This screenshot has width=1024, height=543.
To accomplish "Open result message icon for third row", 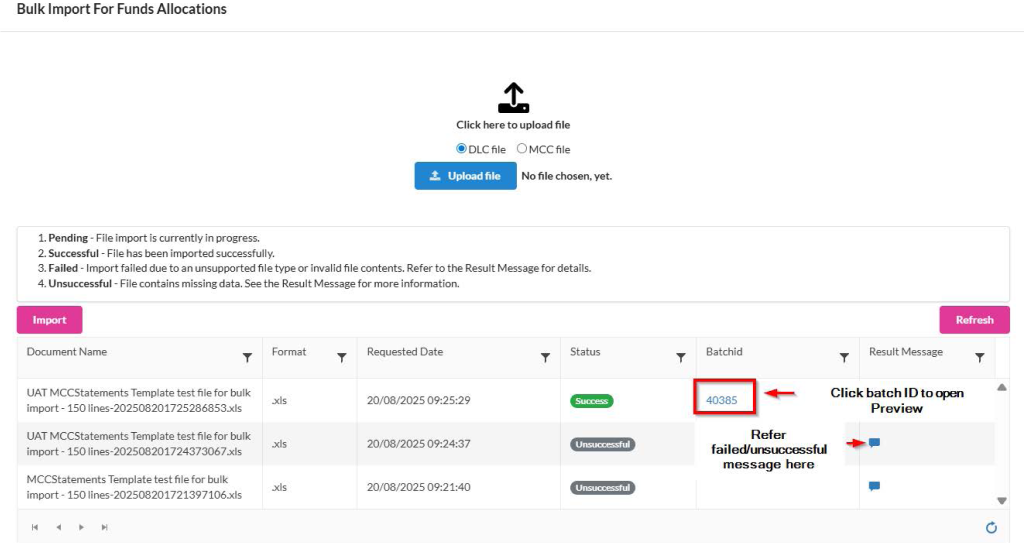I will (874, 487).
